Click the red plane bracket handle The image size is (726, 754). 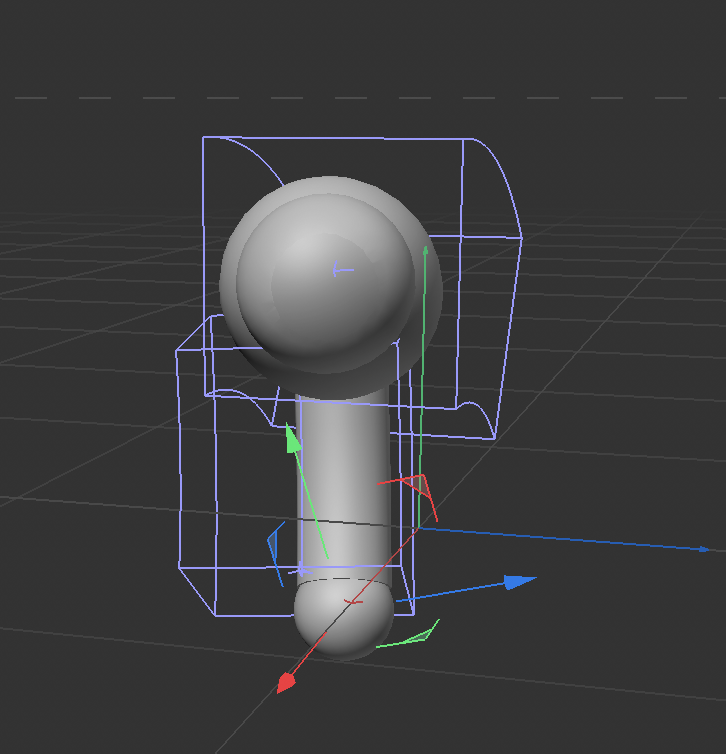point(419,485)
